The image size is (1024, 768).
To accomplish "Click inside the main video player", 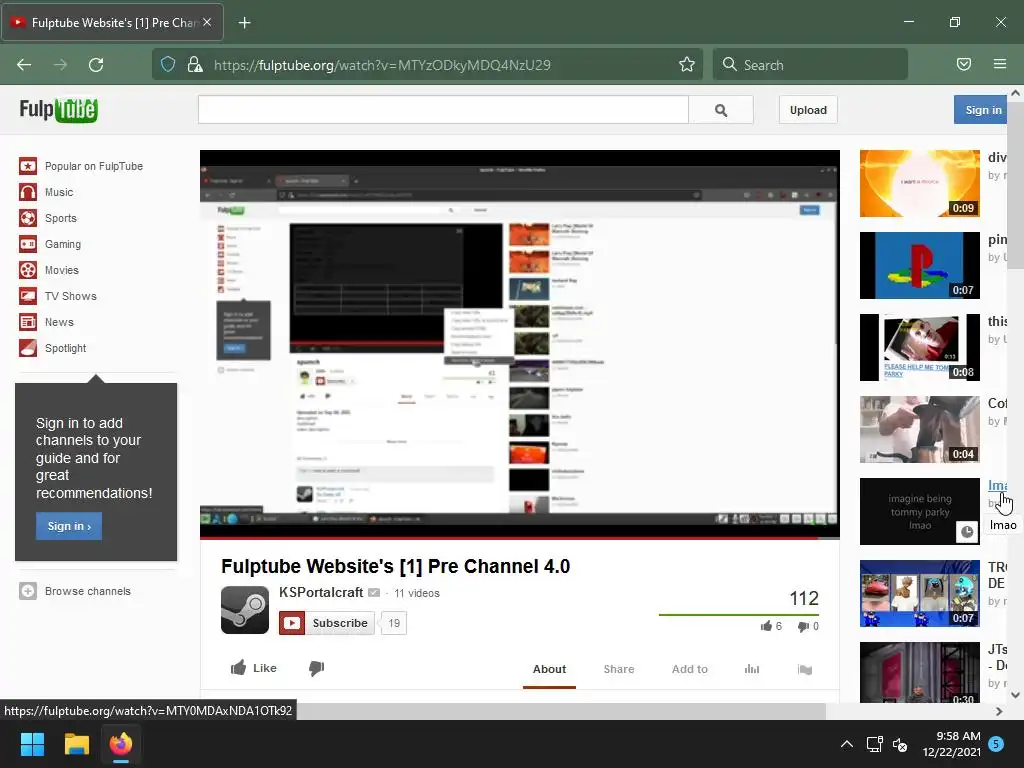I will click(x=520, y=343).
